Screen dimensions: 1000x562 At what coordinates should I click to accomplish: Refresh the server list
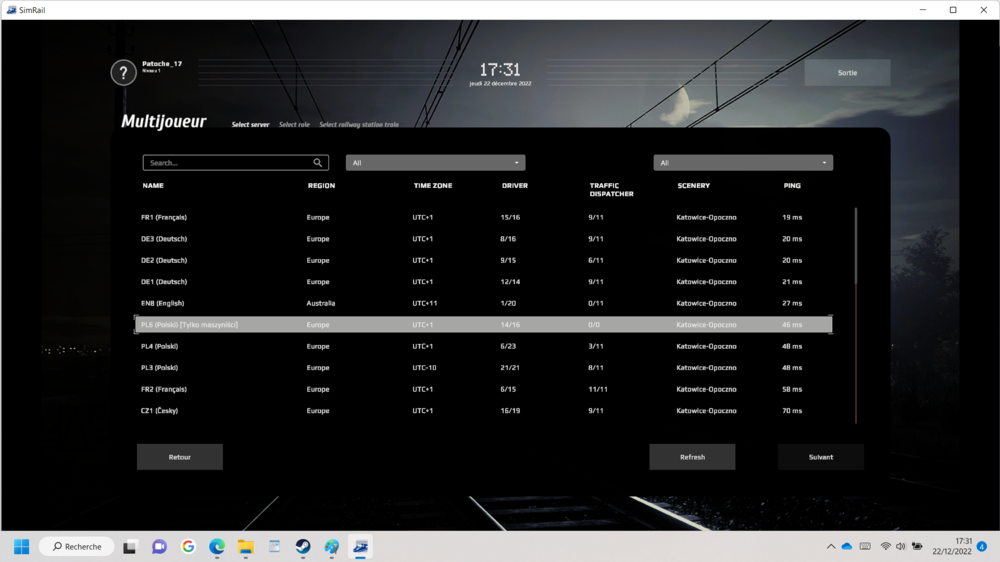coord(692,457)
